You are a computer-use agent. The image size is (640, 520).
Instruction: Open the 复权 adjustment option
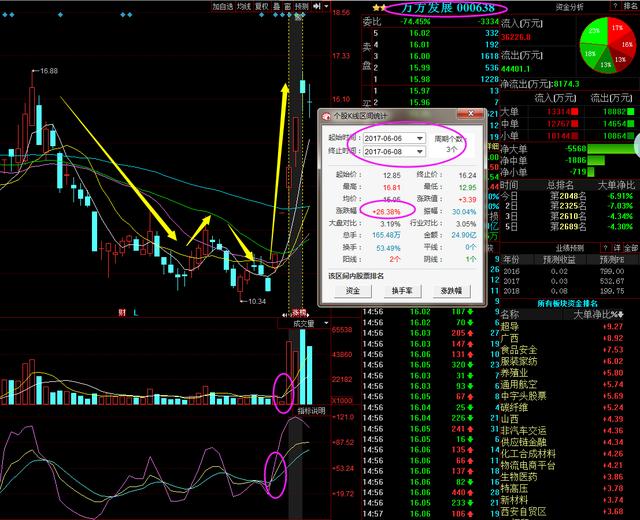(x=262, y=6)
